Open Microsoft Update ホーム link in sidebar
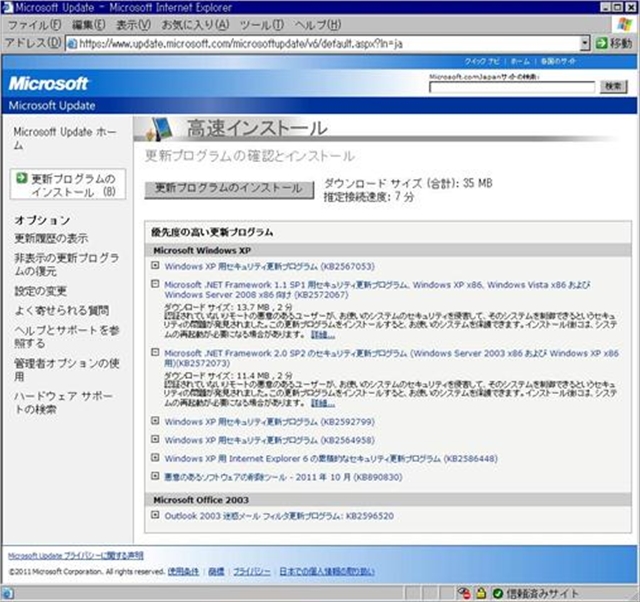 64,138
